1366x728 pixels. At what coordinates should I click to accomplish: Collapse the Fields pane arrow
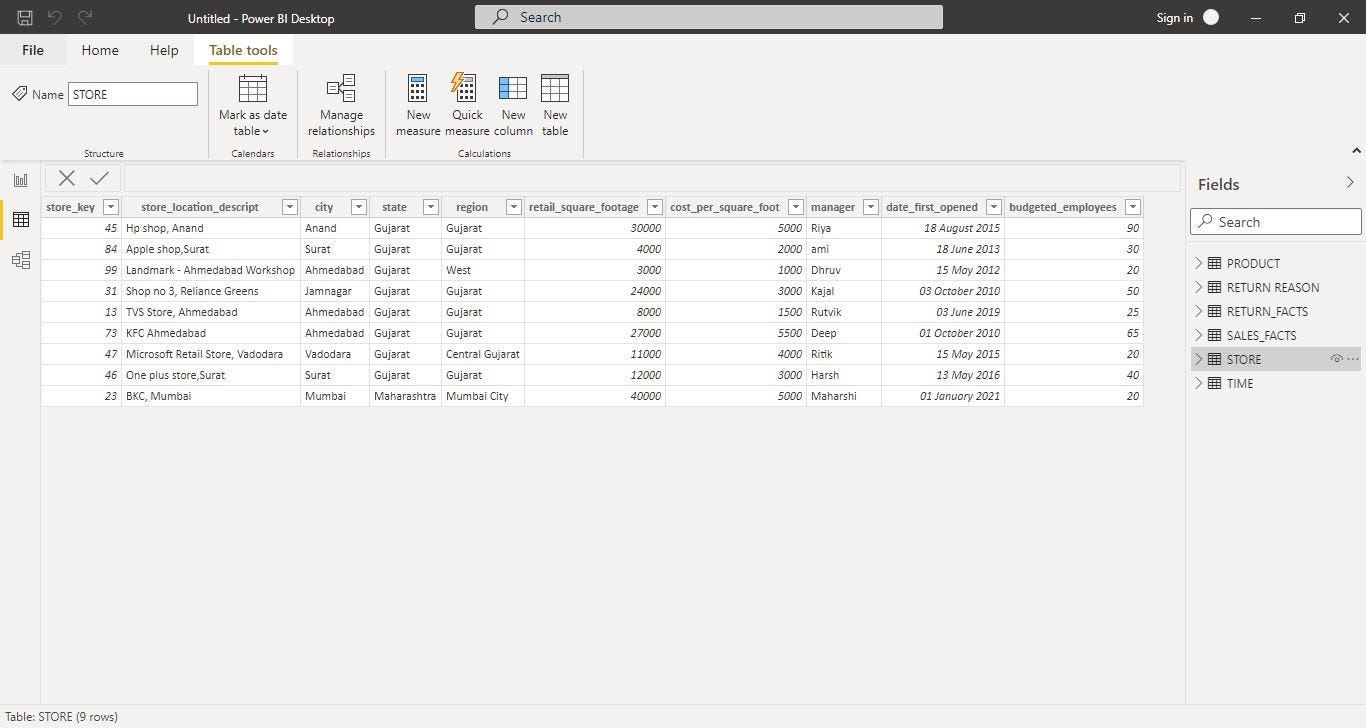pyautogui.click(x=1350, y=183)
